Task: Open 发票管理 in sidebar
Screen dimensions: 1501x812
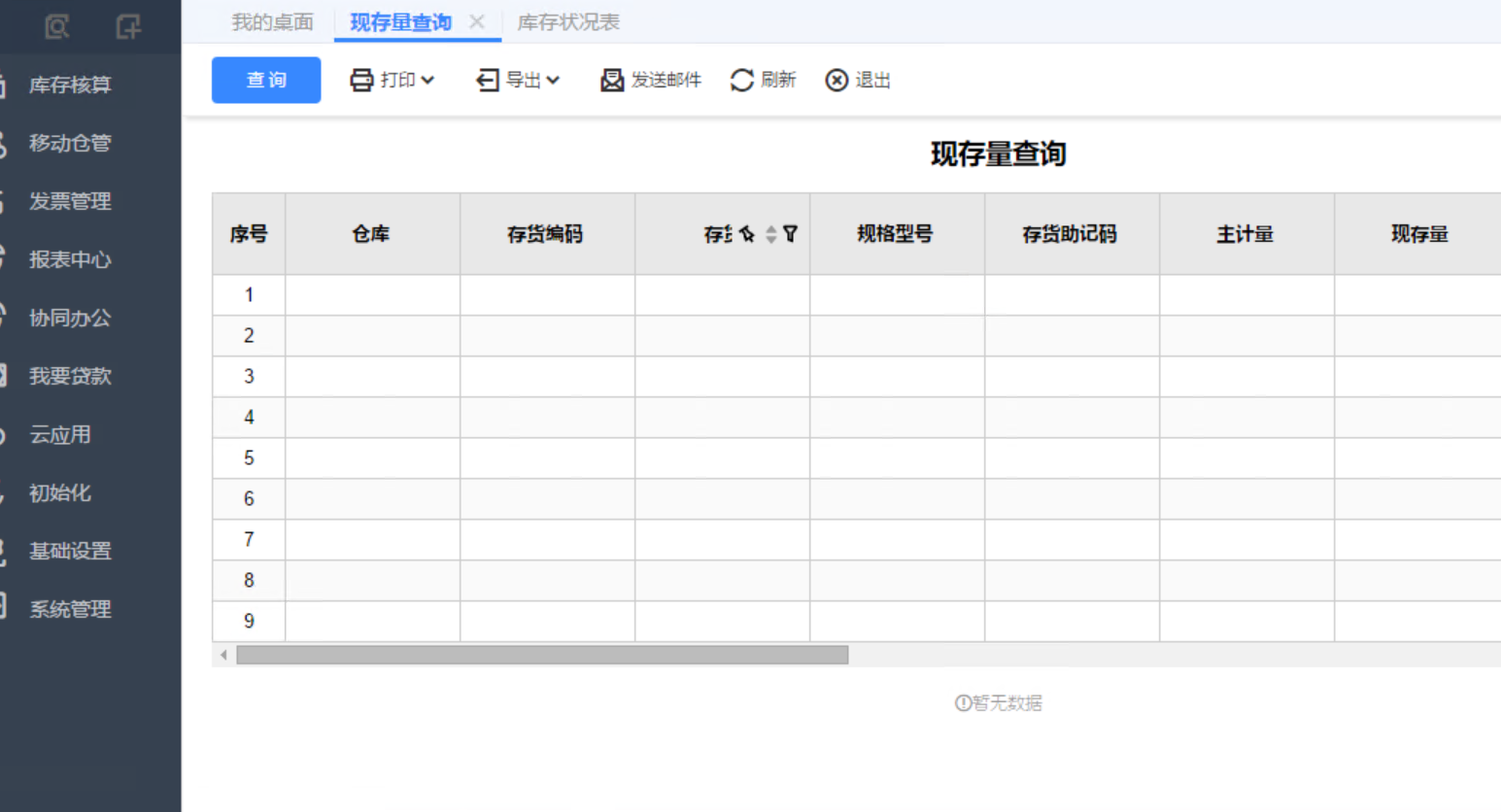Action: [70, 201]
